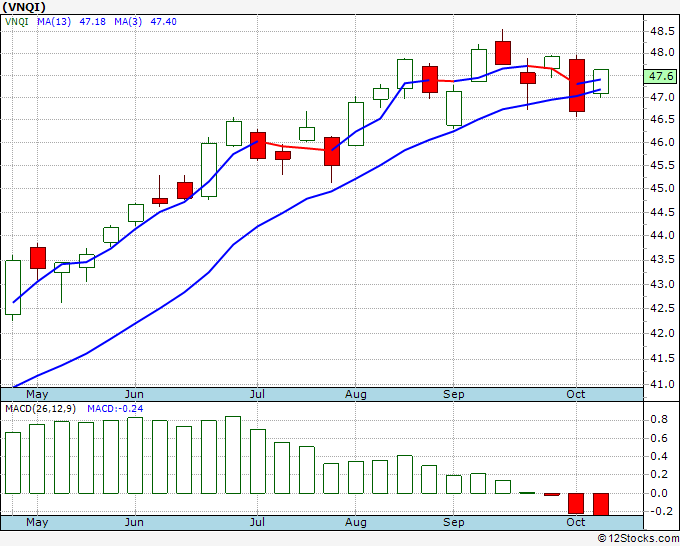The width and height of the screenshot is (680, 546).
Task: Click the last green candlestick after October start
Action: tap(601, 82)
